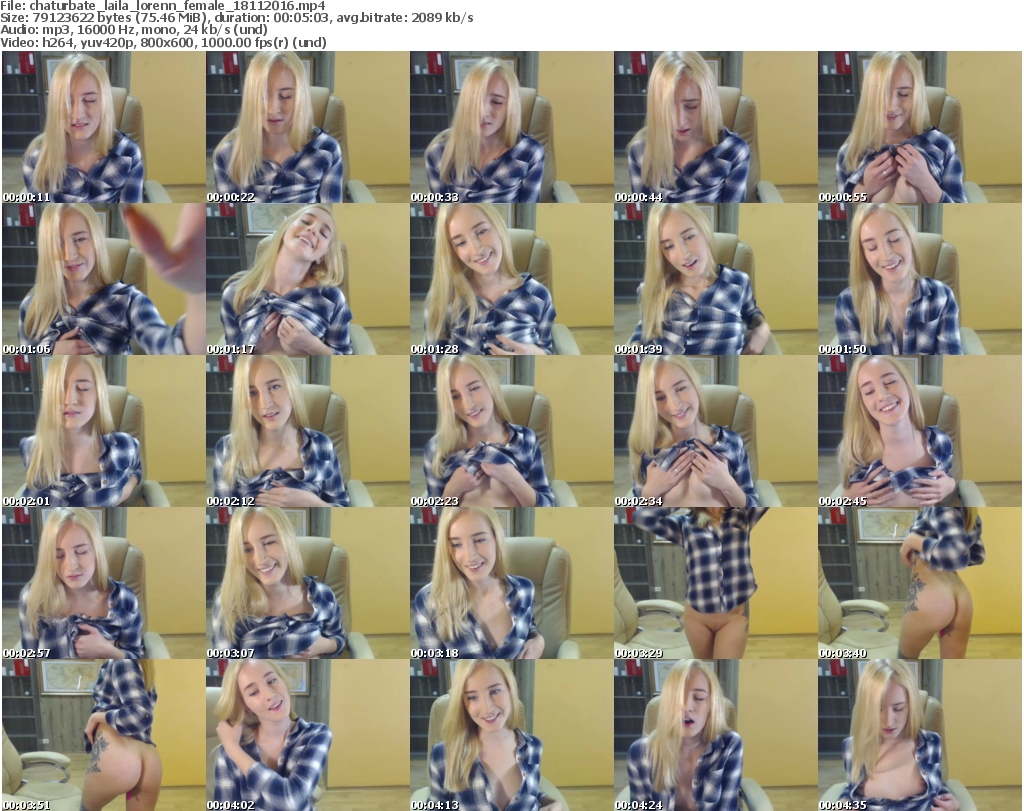Open the frame stamped 00:01:50

[920, 279]
